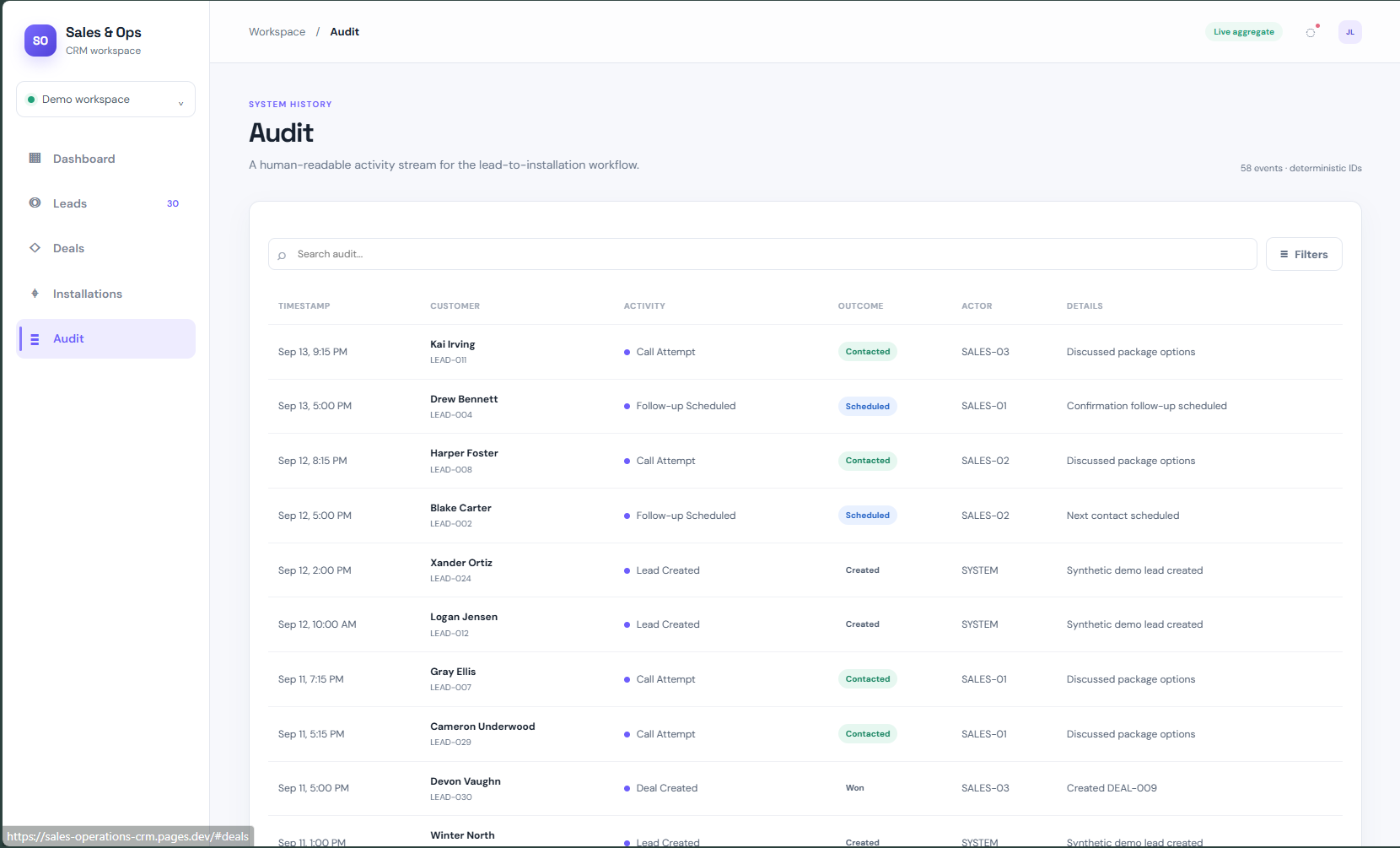Image resolution: width=1400 pixels, height=848 pixels.
Task: Open Deals in the sidebar
Action: pyautogui.click(x=105, y=248)
